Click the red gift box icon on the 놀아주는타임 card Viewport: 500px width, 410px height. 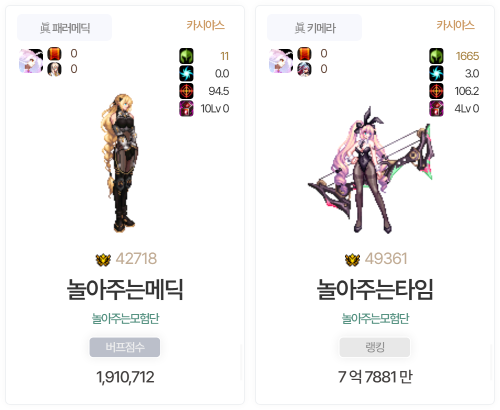(x=436, y=108)
